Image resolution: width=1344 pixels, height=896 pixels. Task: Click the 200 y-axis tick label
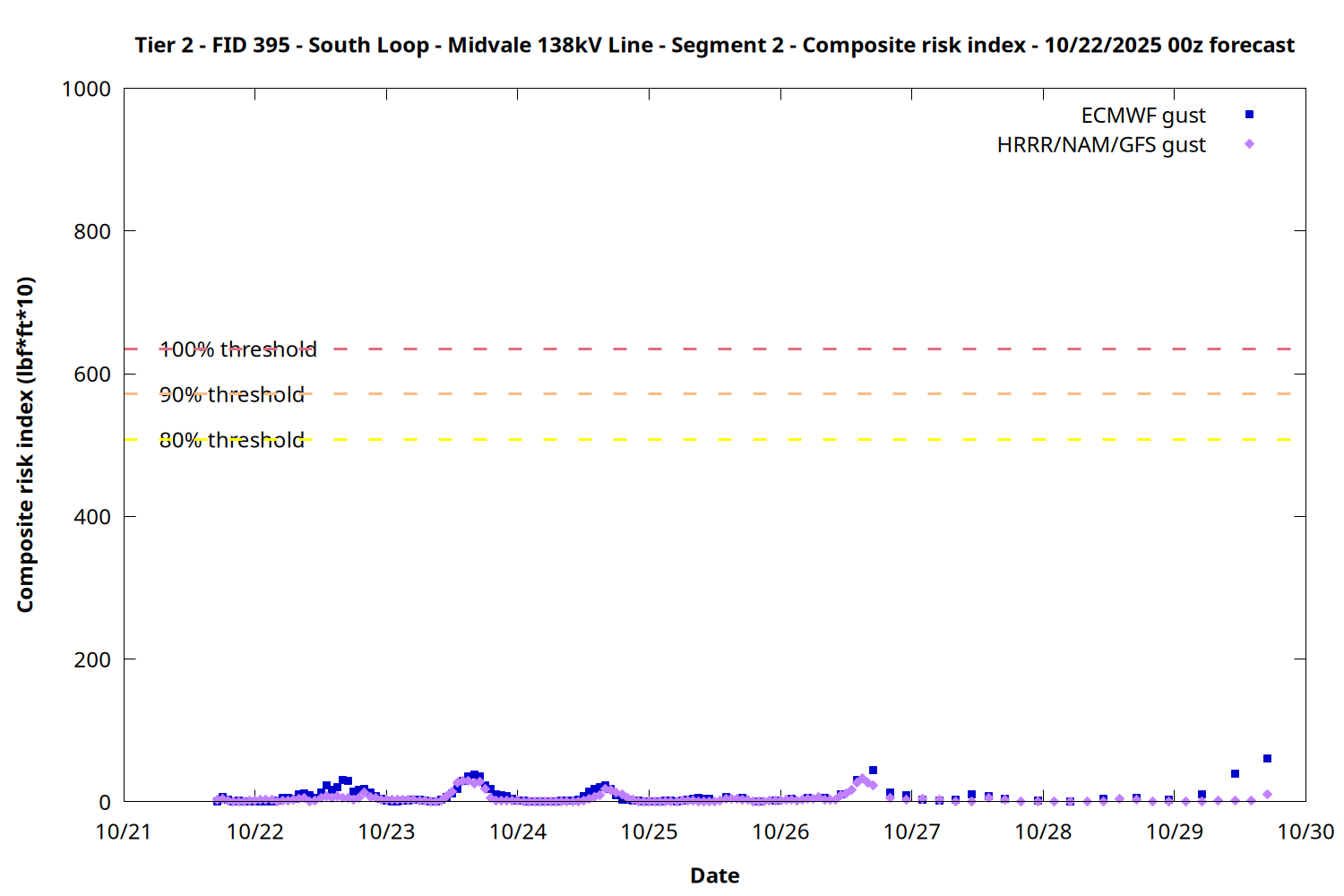pos(92,659)
